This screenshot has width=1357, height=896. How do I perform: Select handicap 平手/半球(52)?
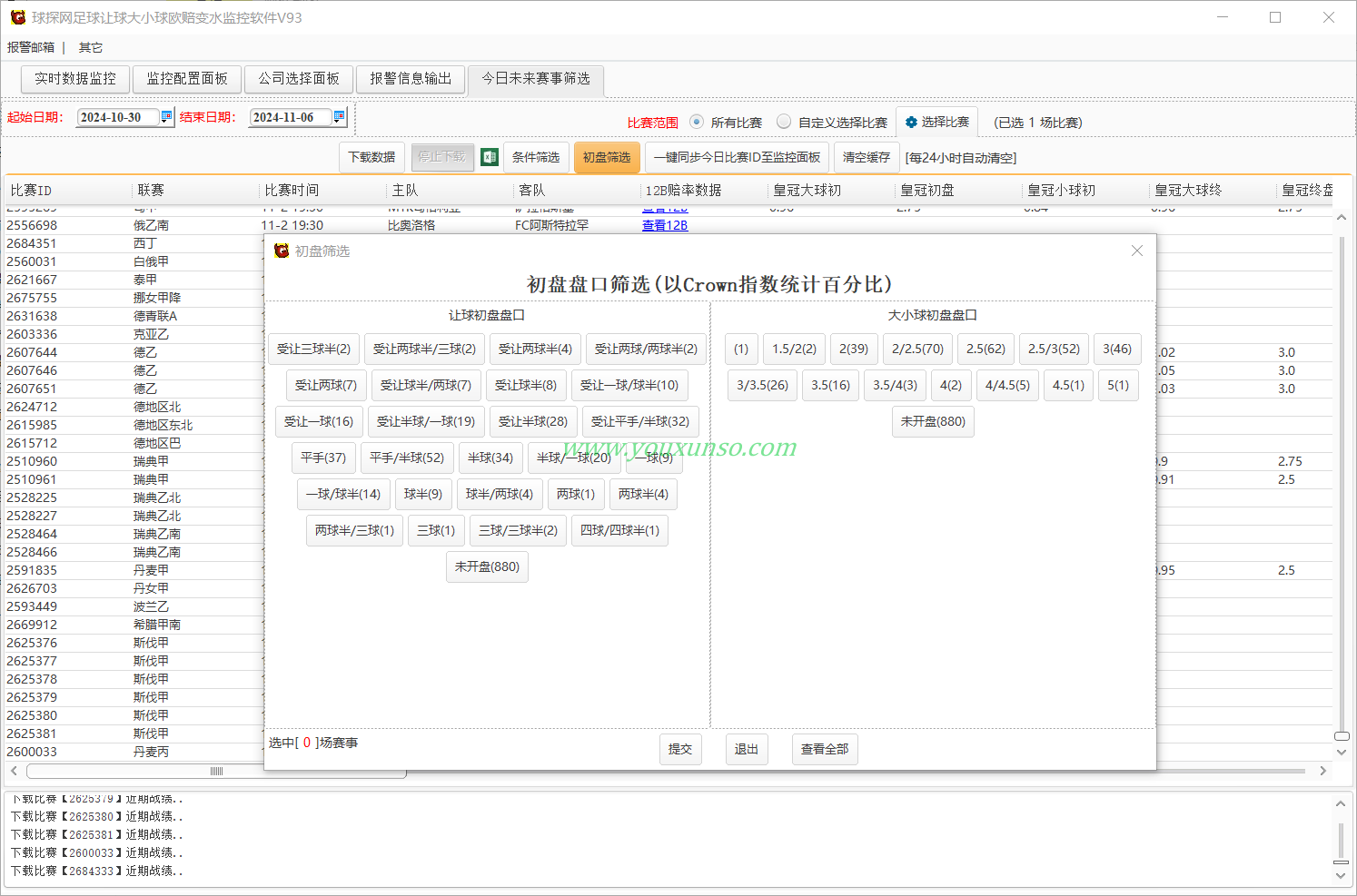(x=407, y=458)
